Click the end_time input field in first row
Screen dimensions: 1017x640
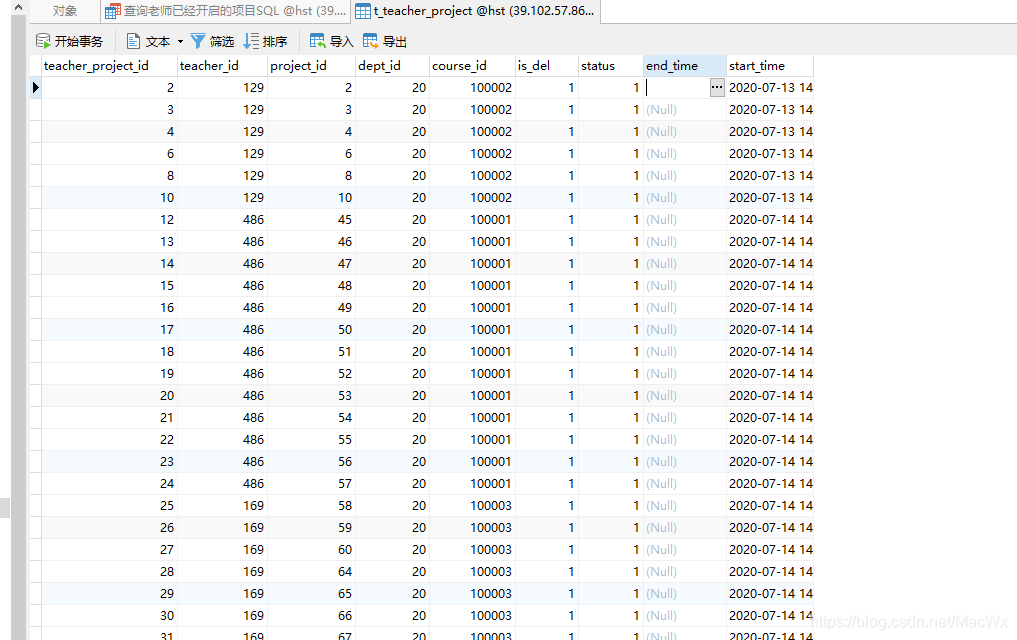[x=677, y=88]
